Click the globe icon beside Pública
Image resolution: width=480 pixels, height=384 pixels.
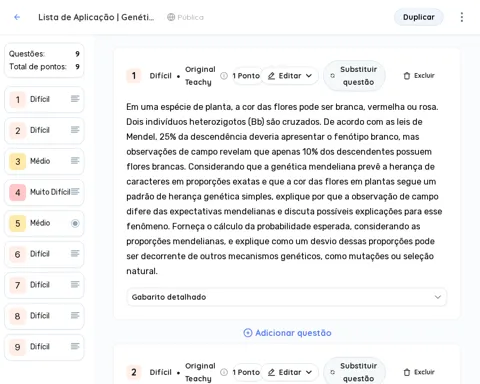(171, 17)
